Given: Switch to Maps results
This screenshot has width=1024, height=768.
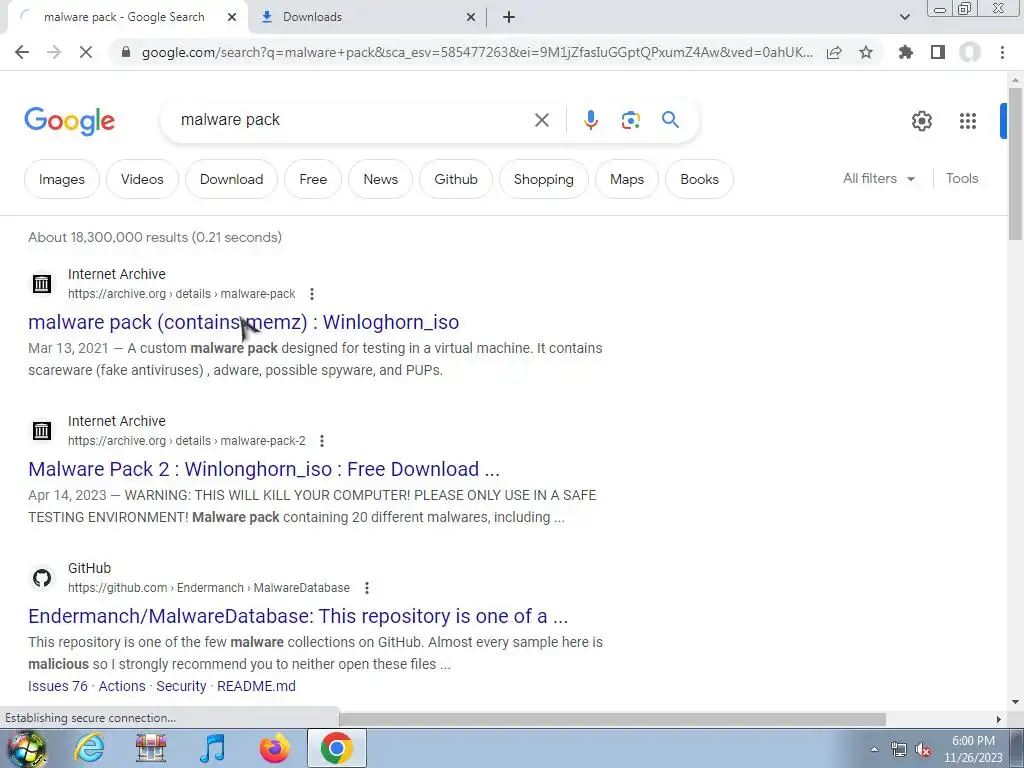Looking at the screenshot, I should click(627, 179).
